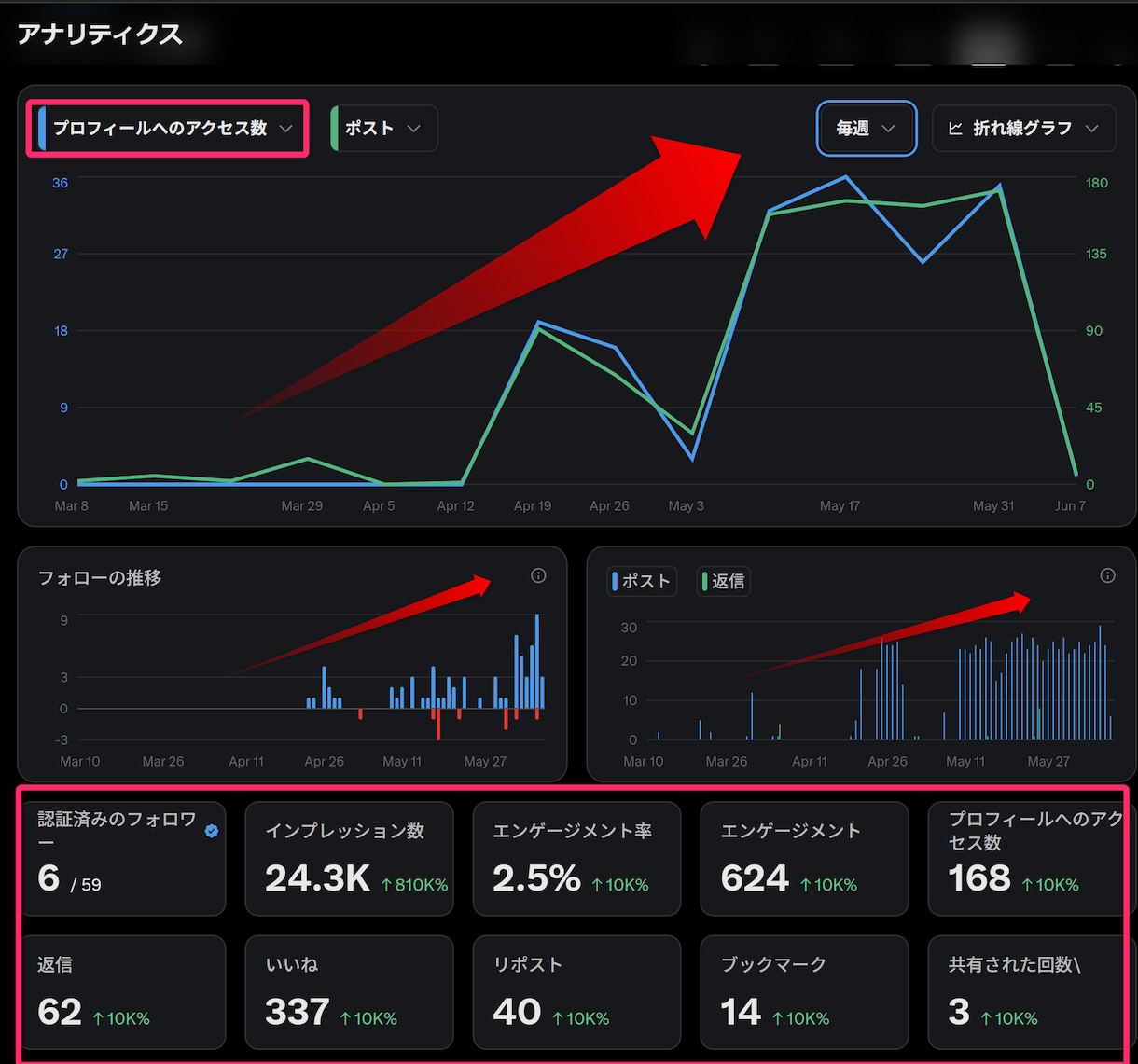Click the Apr 19 label on main chart
The height and width of the screenshot is (1064, 1138).
pyautogui.click(x=533, y=505)
